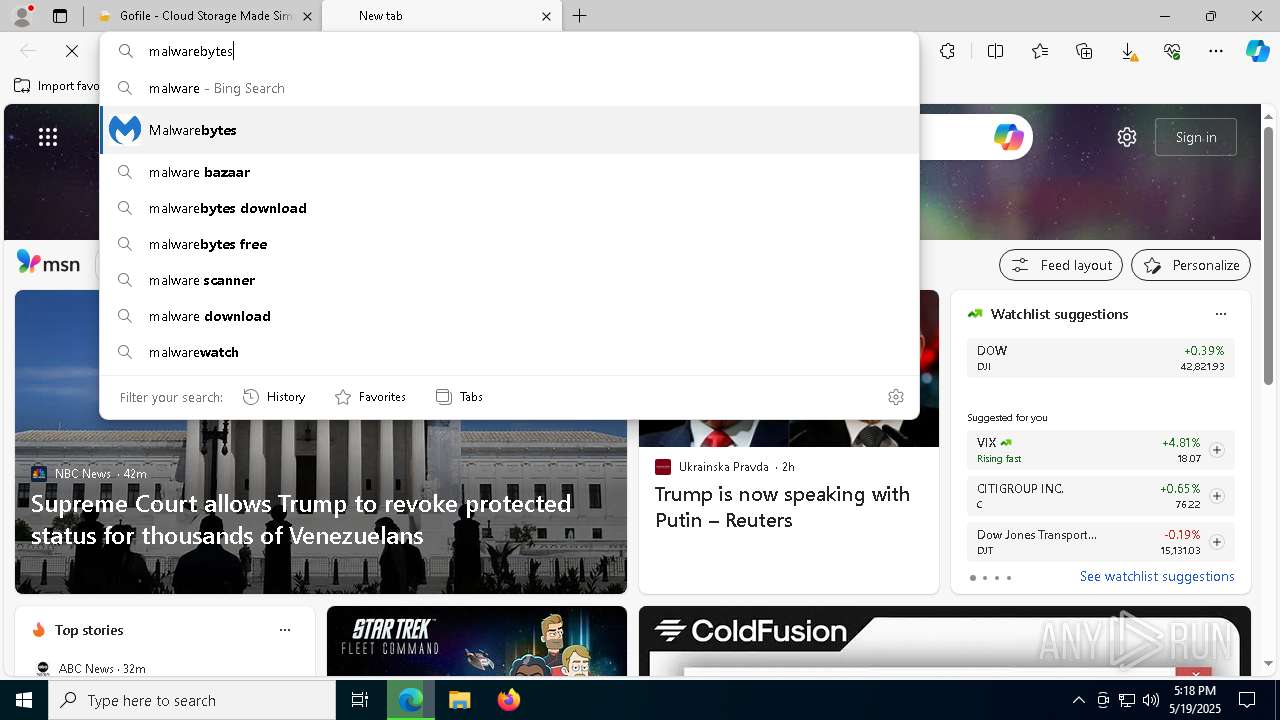Open volume control in system tray
The width and height of the screenshot is (1280, 720).
[1150, 700]
